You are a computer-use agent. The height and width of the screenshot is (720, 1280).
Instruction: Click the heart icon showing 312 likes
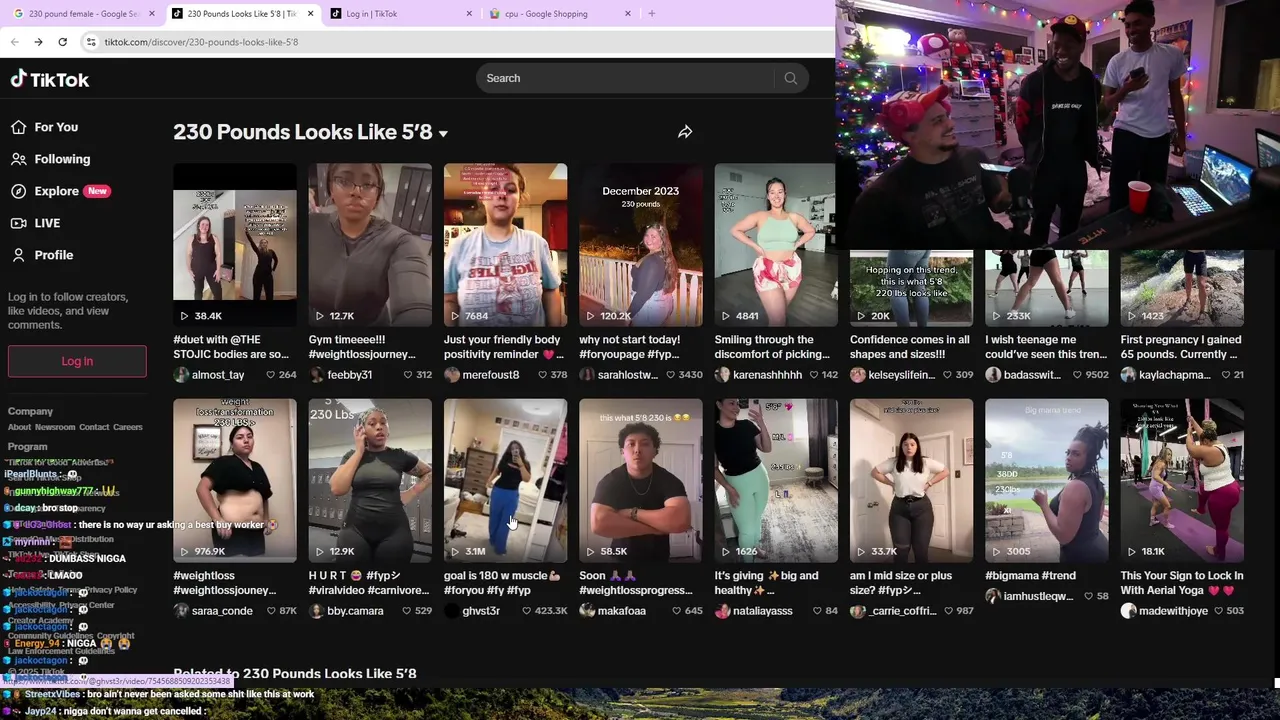pyautogui.click(x=407, y=375)
